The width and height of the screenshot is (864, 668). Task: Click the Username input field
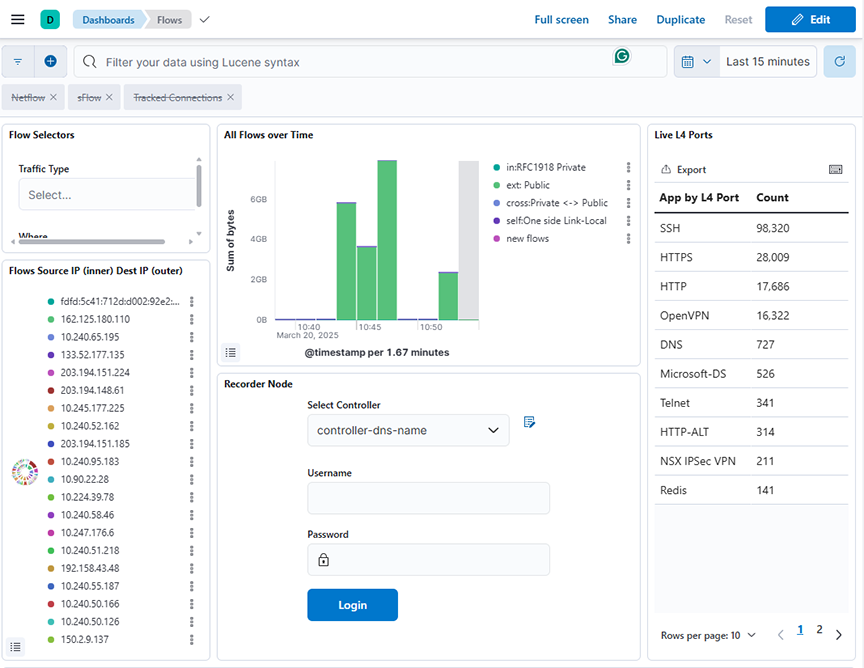428,498
